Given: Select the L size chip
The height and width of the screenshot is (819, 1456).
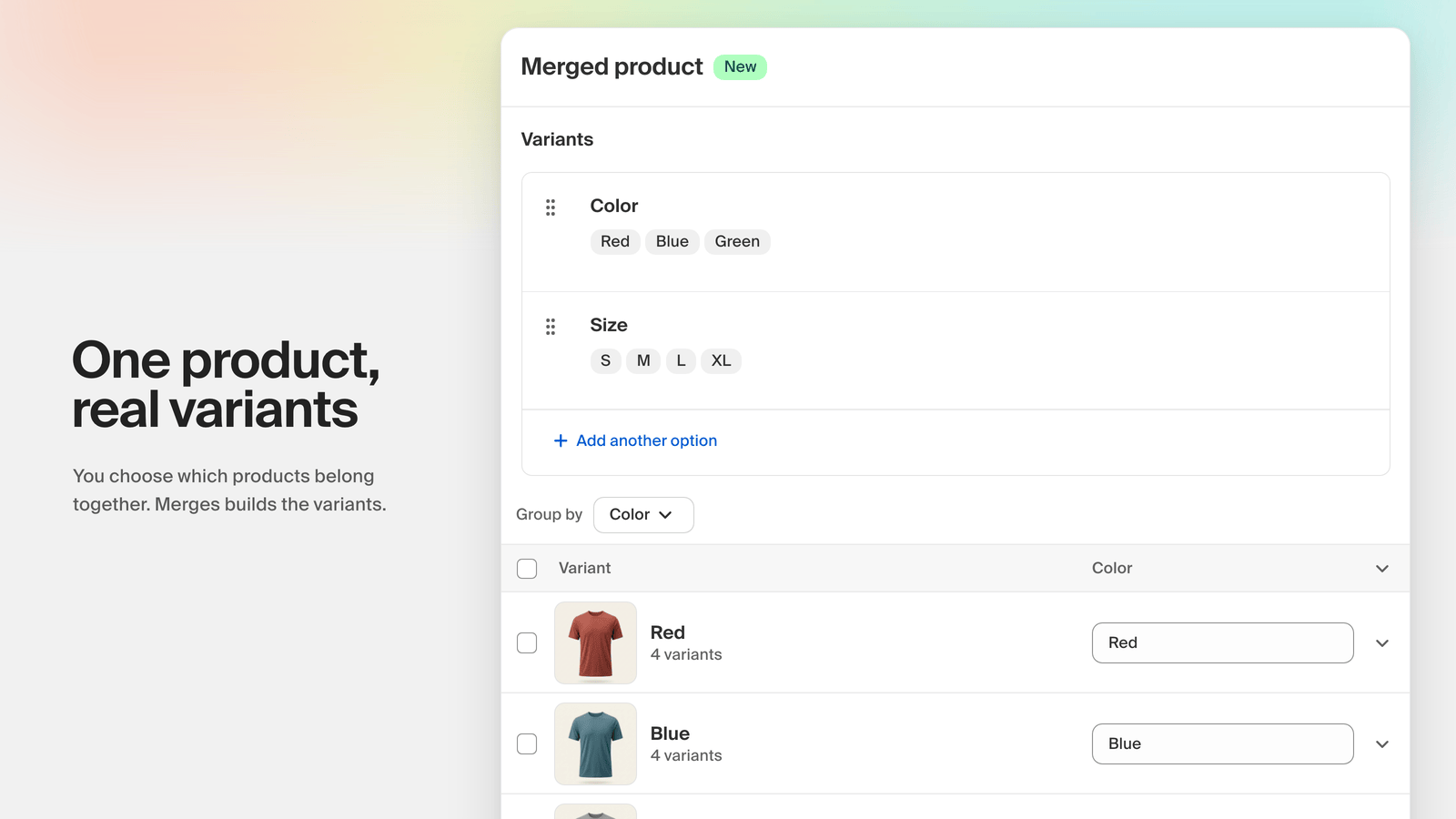Looking at the screenshot, I should pyautogui.click(x=681, y=360).
